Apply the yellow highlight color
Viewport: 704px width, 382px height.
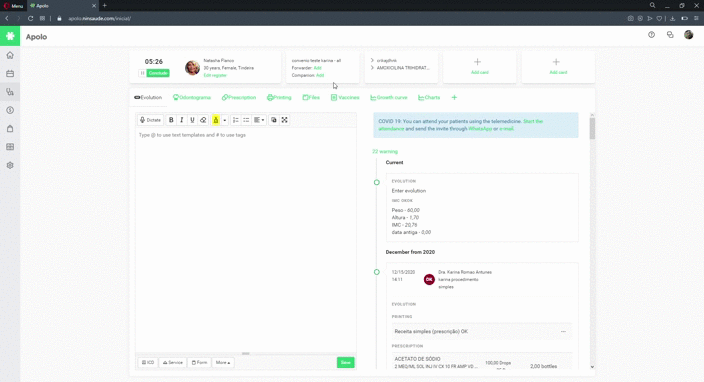click(216, 120)
